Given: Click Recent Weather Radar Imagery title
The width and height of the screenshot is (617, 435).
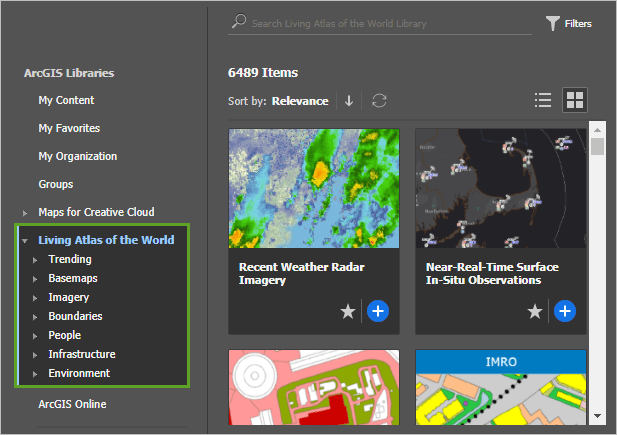Looking at the screenshot, I should tap(301, 273).
